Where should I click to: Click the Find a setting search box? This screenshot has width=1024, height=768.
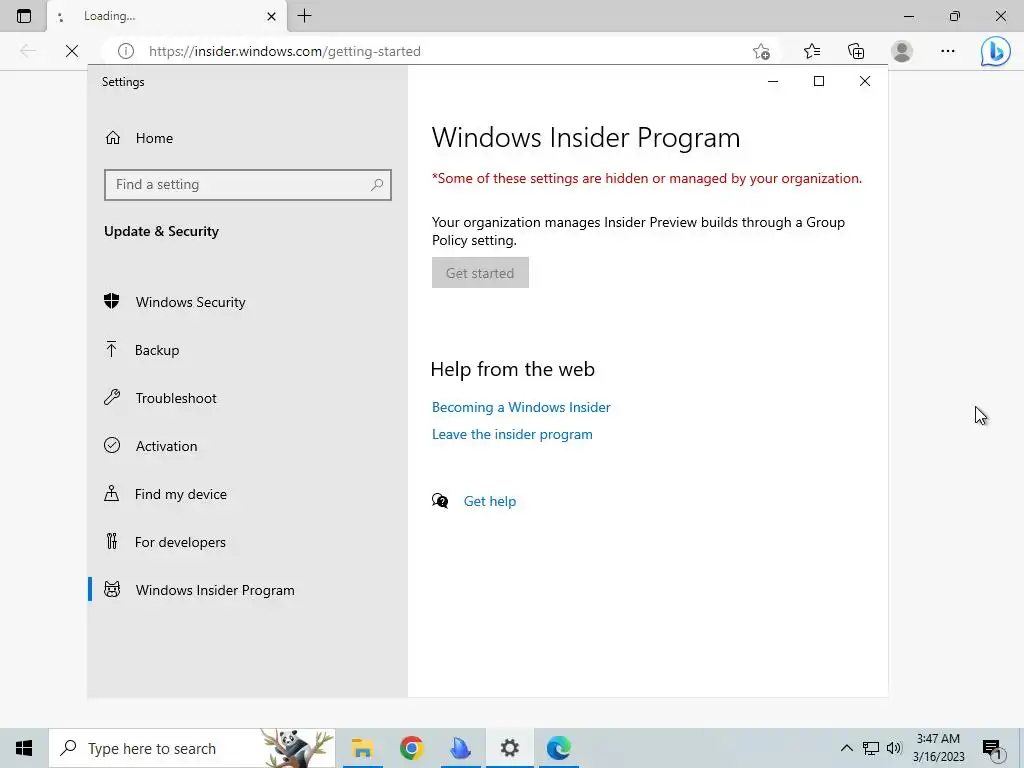(x=248, y=185)
